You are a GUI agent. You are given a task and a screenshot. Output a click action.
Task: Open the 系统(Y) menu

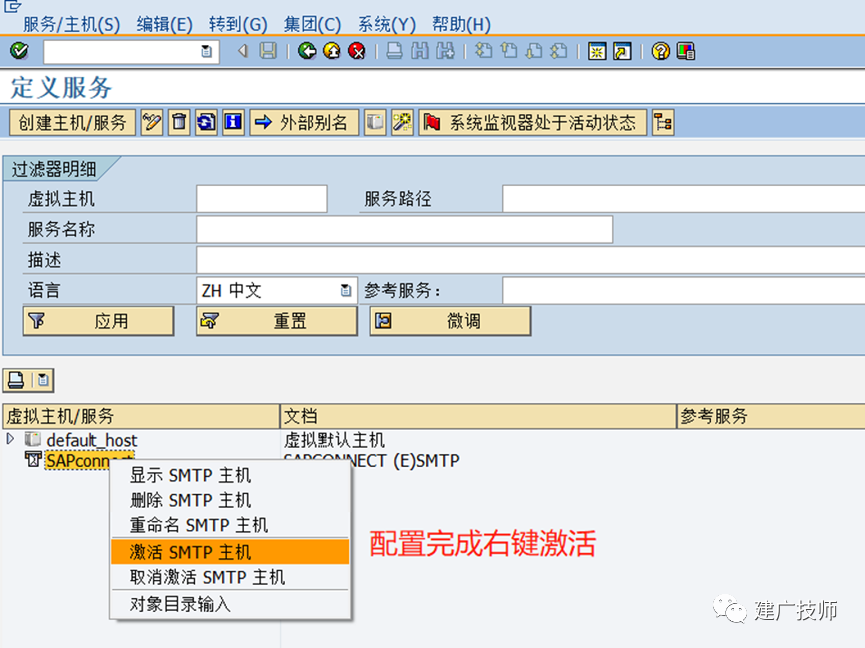coord(386,24)
